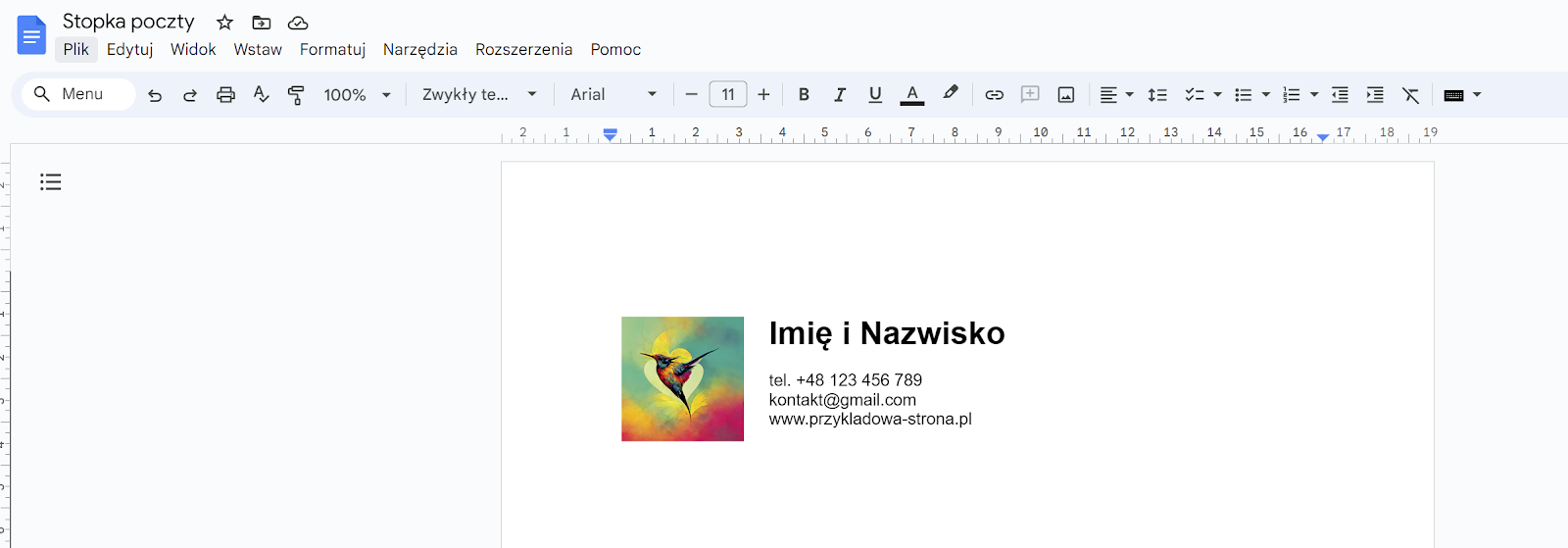Screen dimensions: 1568x548
Task: Click the tel. +48 123 456 789 line
Action: click(x=846, y=380)
